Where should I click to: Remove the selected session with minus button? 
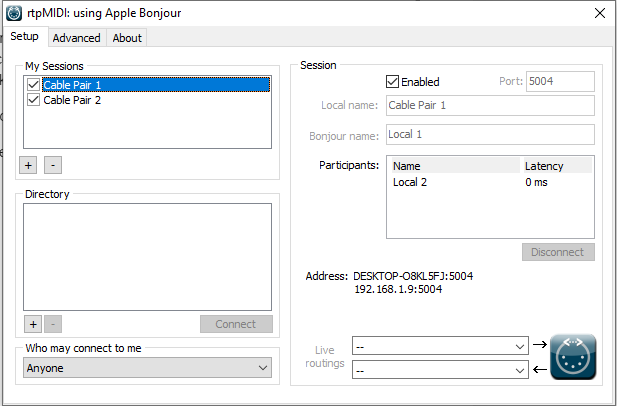pos(53,165)
